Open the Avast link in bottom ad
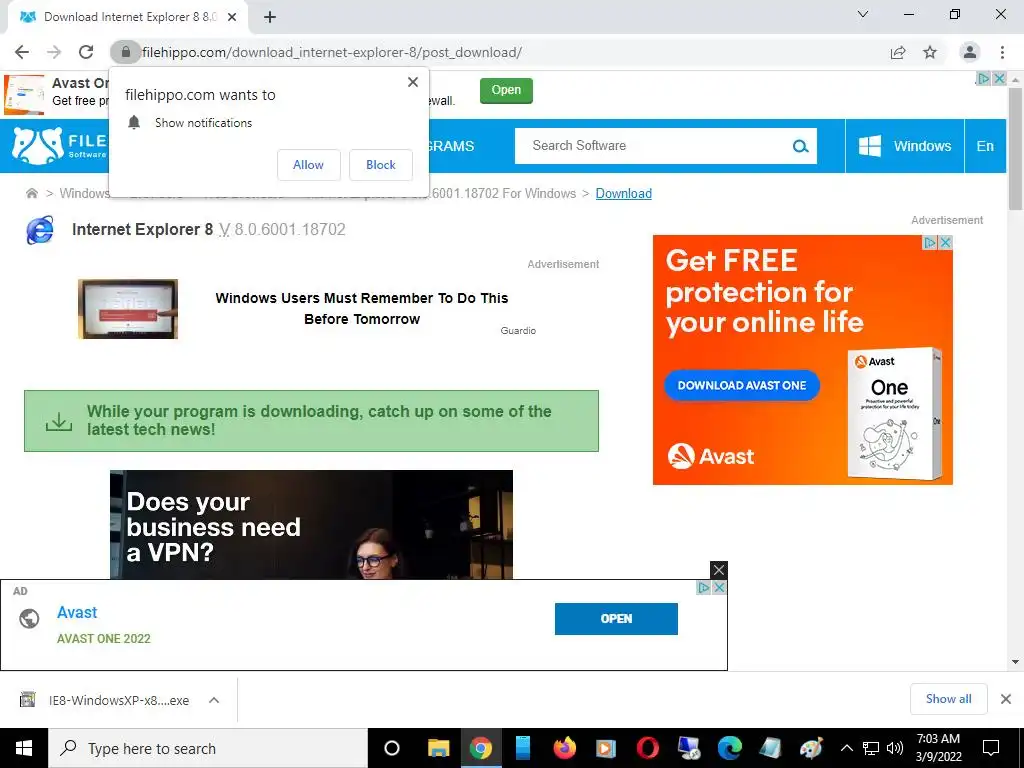1024x768 pixels. (x=77, y=613)
